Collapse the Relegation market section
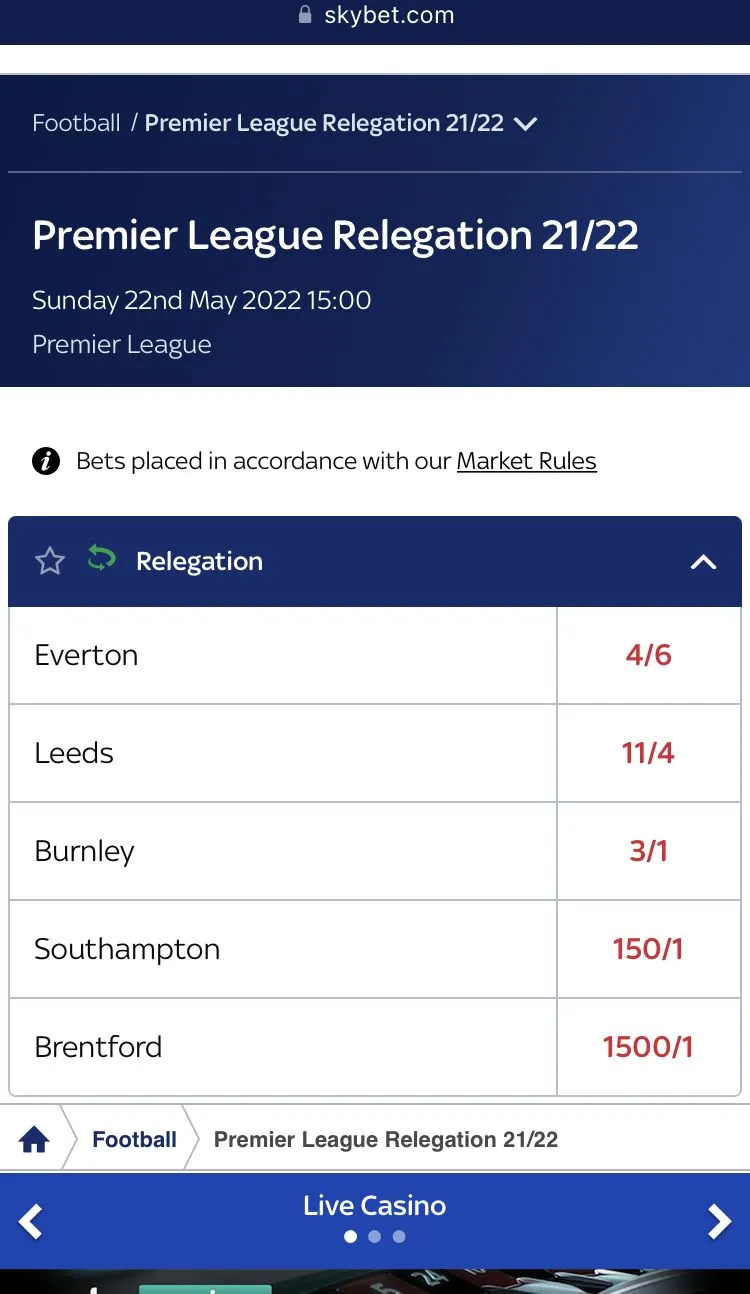 [x=703, y=562]
